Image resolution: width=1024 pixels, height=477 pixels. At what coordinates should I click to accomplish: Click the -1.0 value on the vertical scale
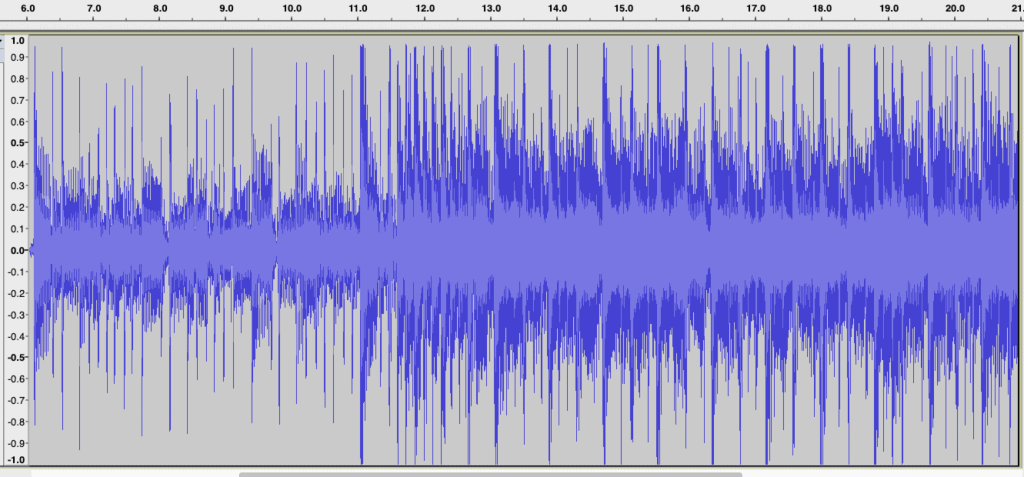coord(16,459)
